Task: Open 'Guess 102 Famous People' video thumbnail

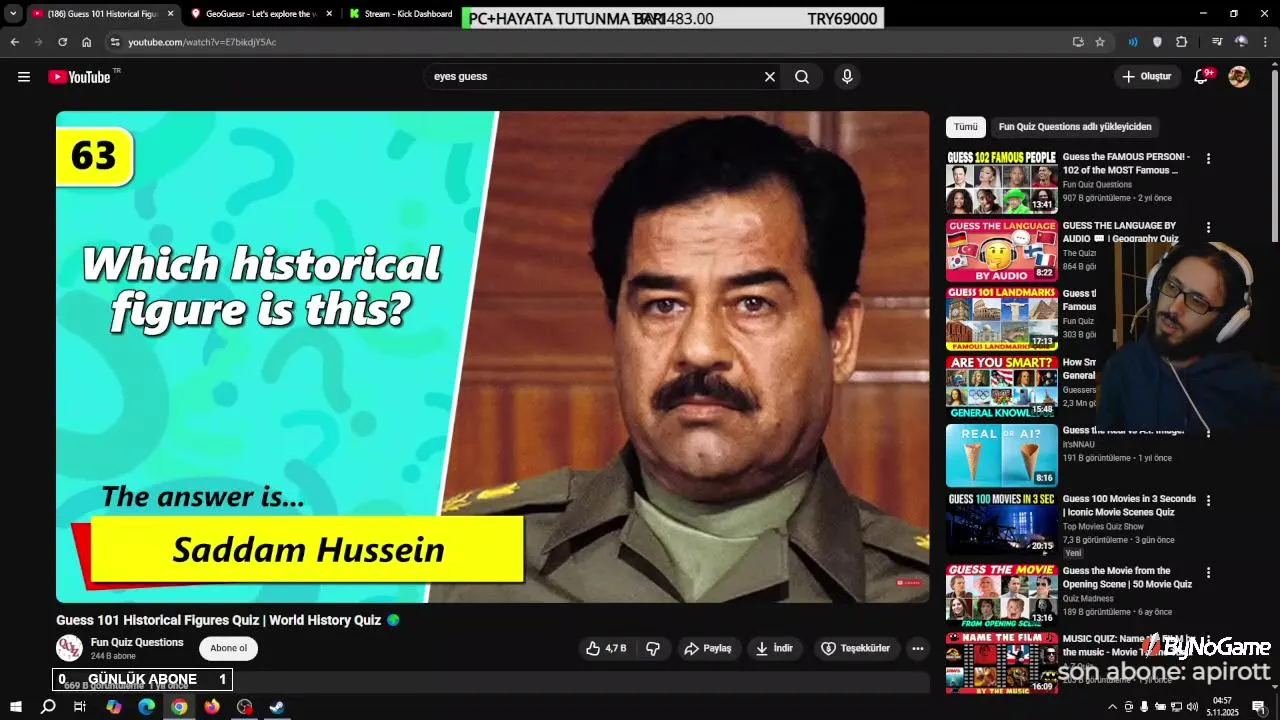Action: click(1001, 182)
